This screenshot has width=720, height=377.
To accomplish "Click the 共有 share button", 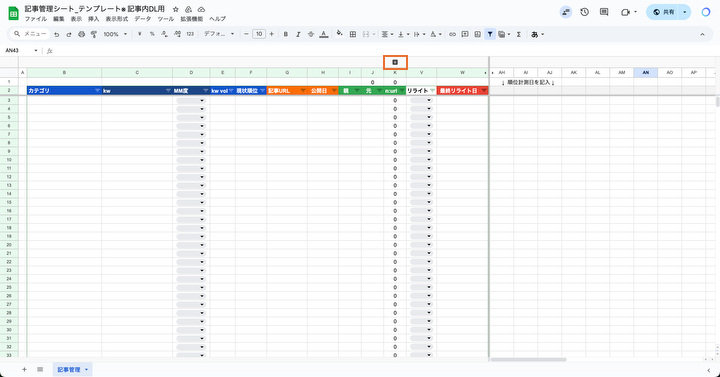I will (664, 12).
